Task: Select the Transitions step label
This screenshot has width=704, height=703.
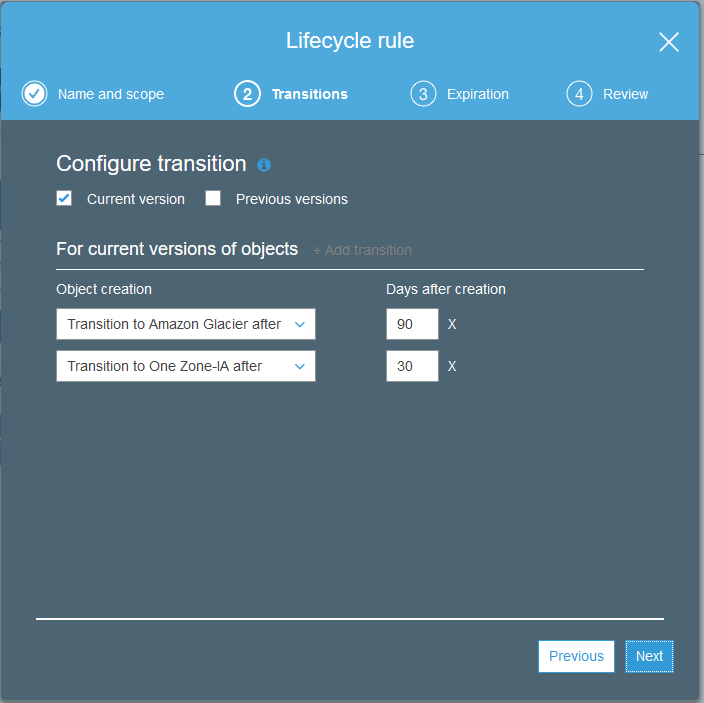Action: pos(310,94)
